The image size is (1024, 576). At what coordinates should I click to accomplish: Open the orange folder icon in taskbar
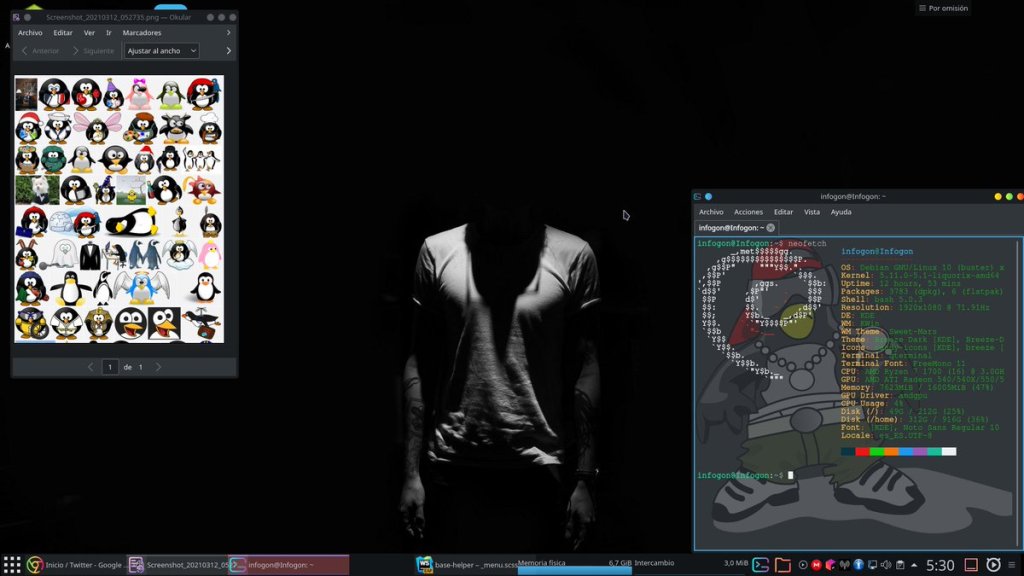[783, 565]
